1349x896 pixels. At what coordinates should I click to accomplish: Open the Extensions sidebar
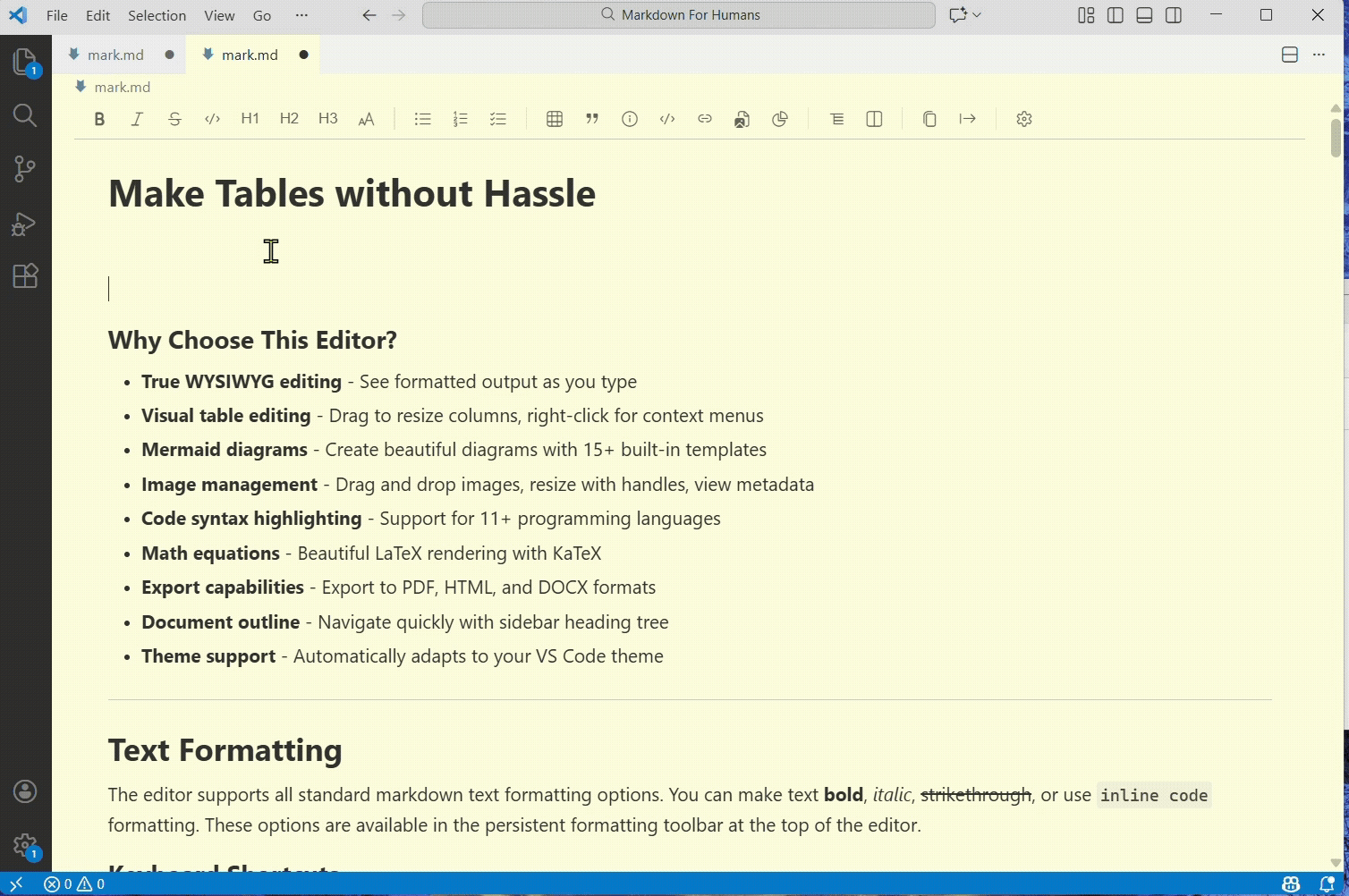point(25,275)
